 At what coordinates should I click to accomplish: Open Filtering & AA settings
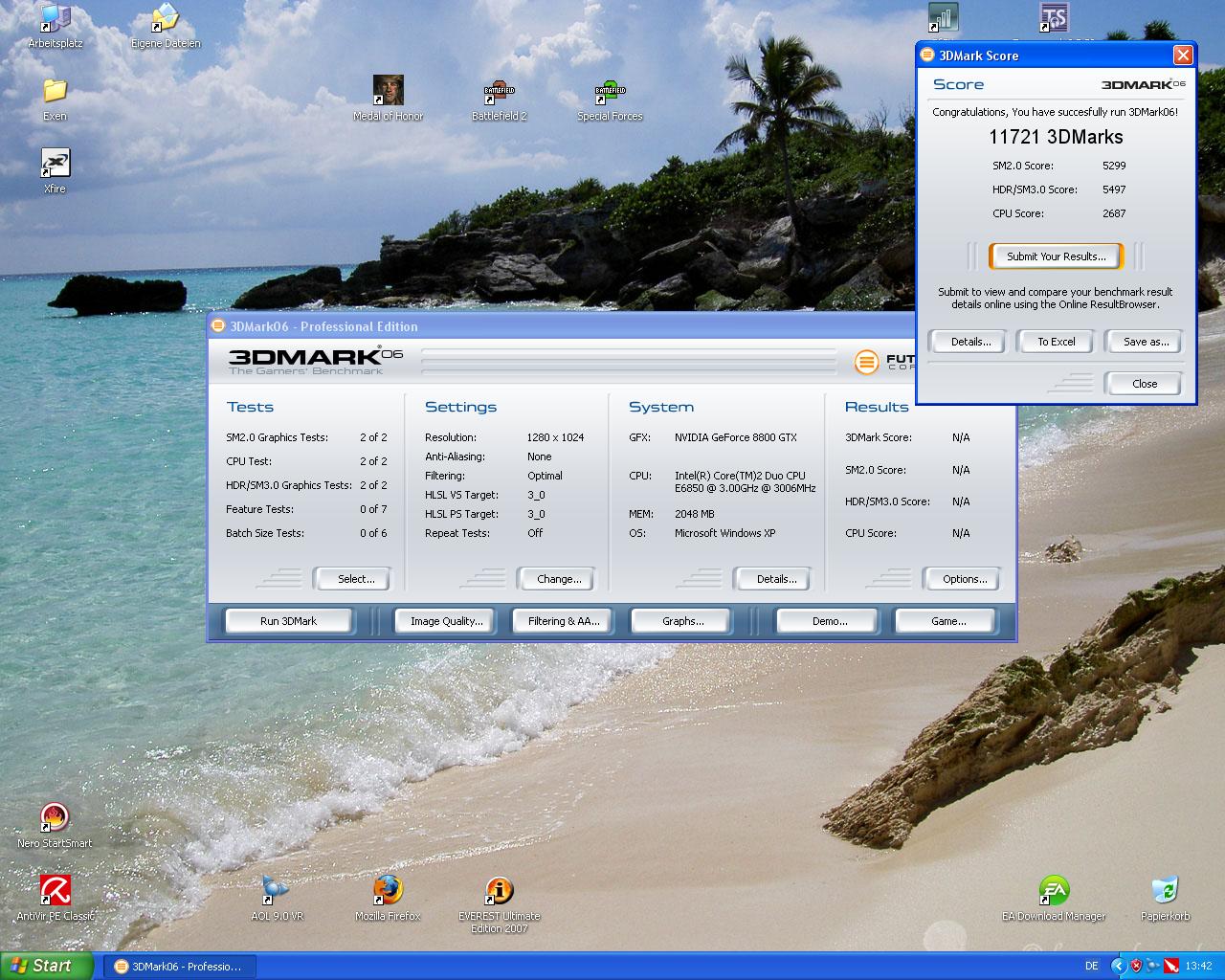coord(564,621)
